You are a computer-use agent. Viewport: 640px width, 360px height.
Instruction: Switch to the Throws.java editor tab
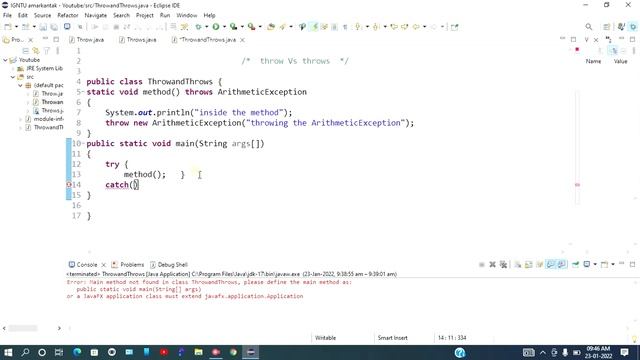(x=138, y=40)
